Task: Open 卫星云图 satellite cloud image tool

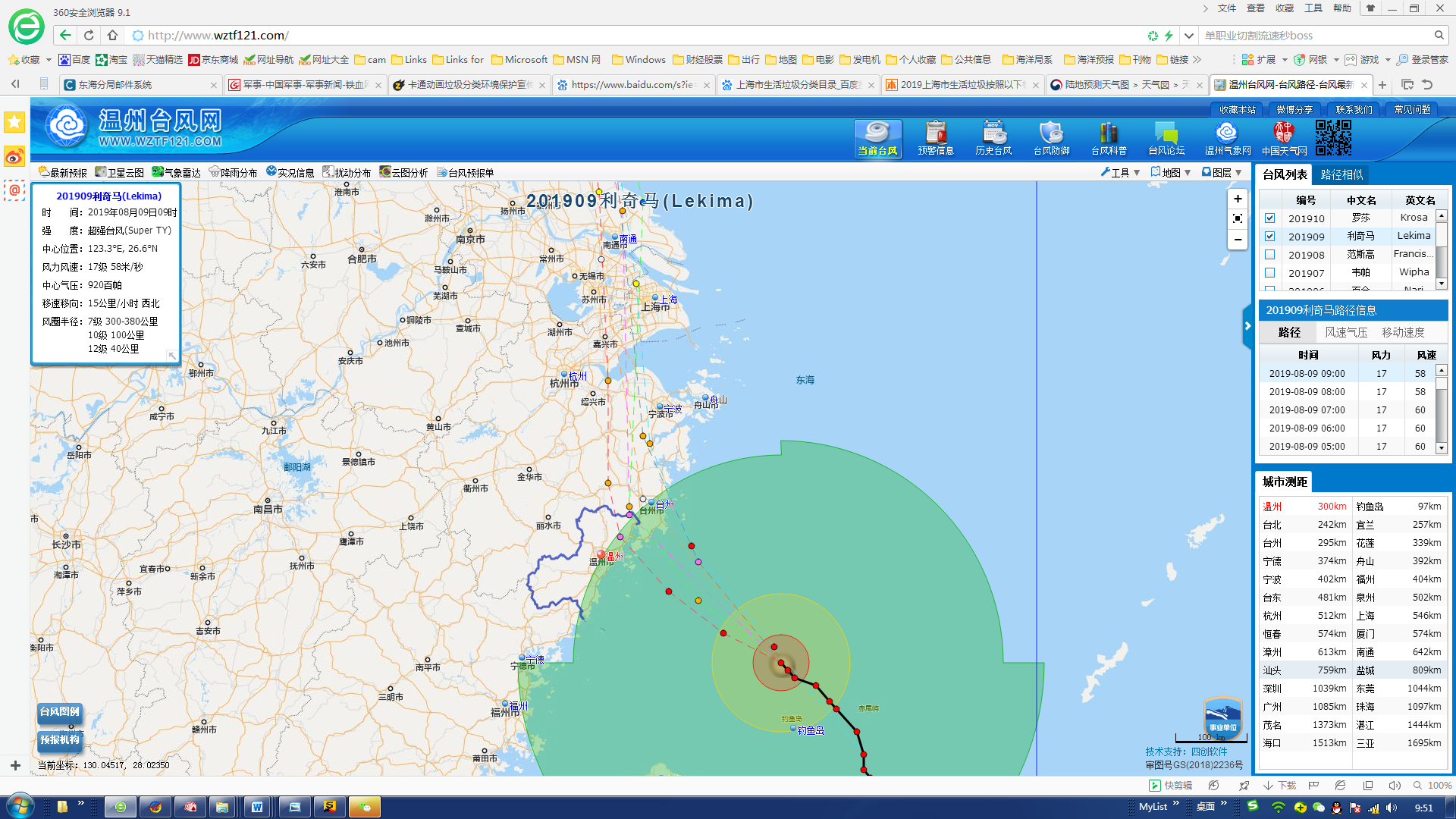Action: coord(120,173)
